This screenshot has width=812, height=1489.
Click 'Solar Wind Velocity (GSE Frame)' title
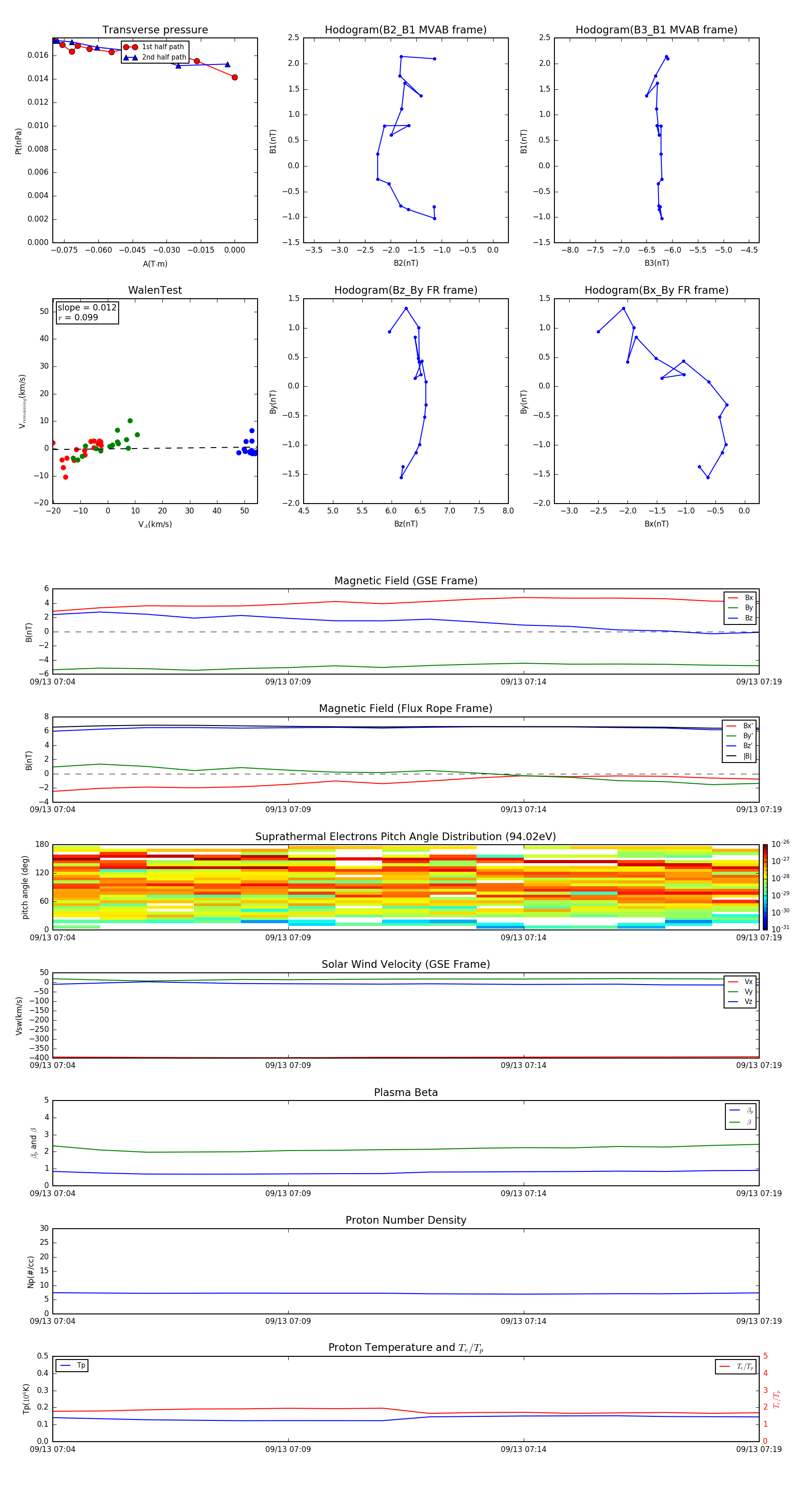[x=406, y=965]
